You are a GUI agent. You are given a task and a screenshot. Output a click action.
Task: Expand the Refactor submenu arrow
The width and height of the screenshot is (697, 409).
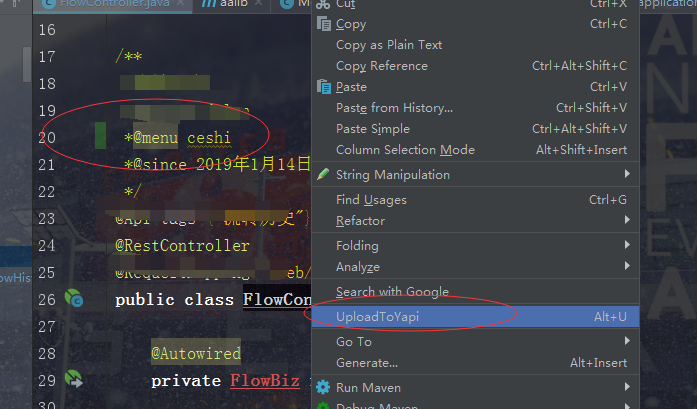coord(627,220)
